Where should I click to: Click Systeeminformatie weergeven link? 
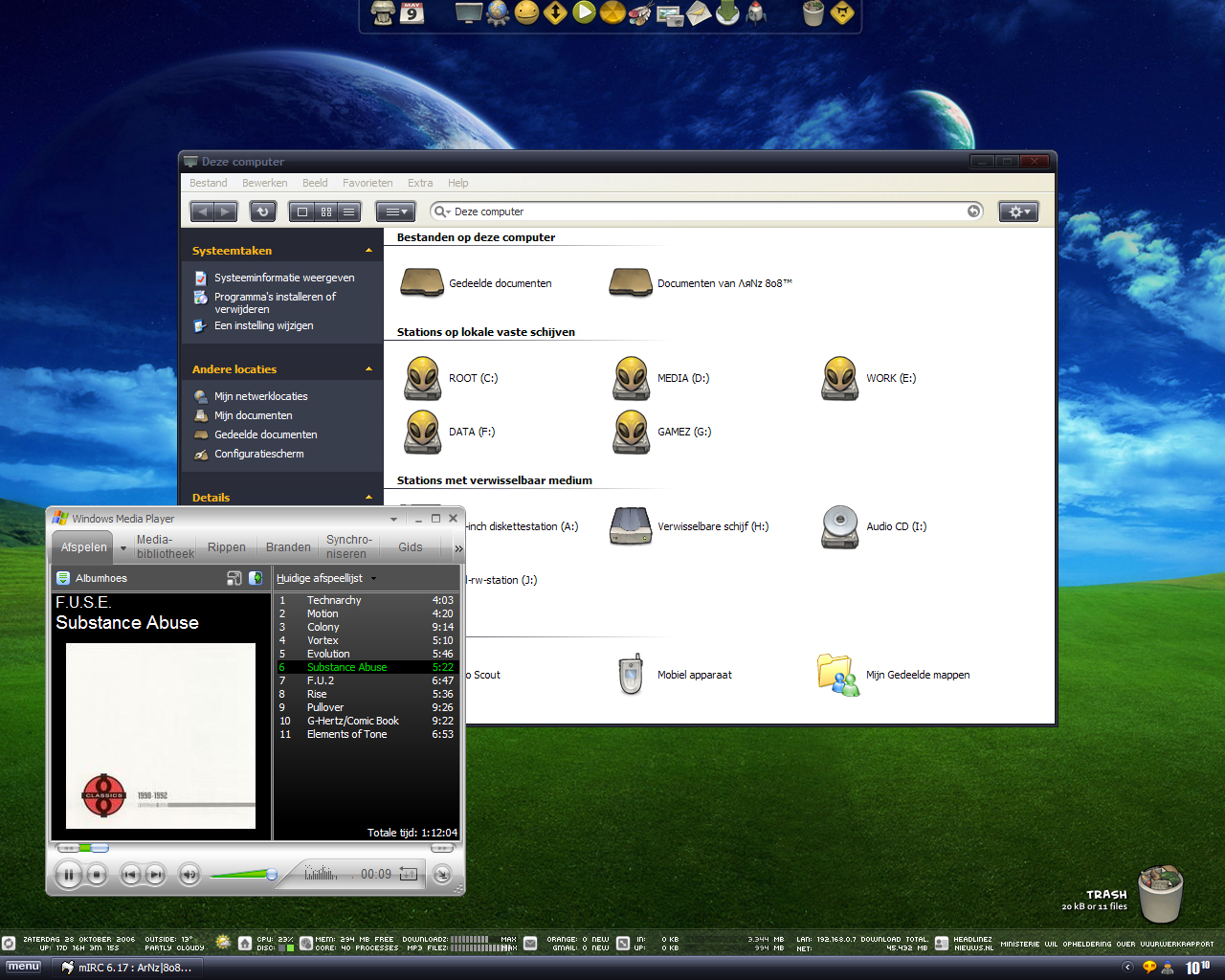pyautogui.click(x=284, y=278)
